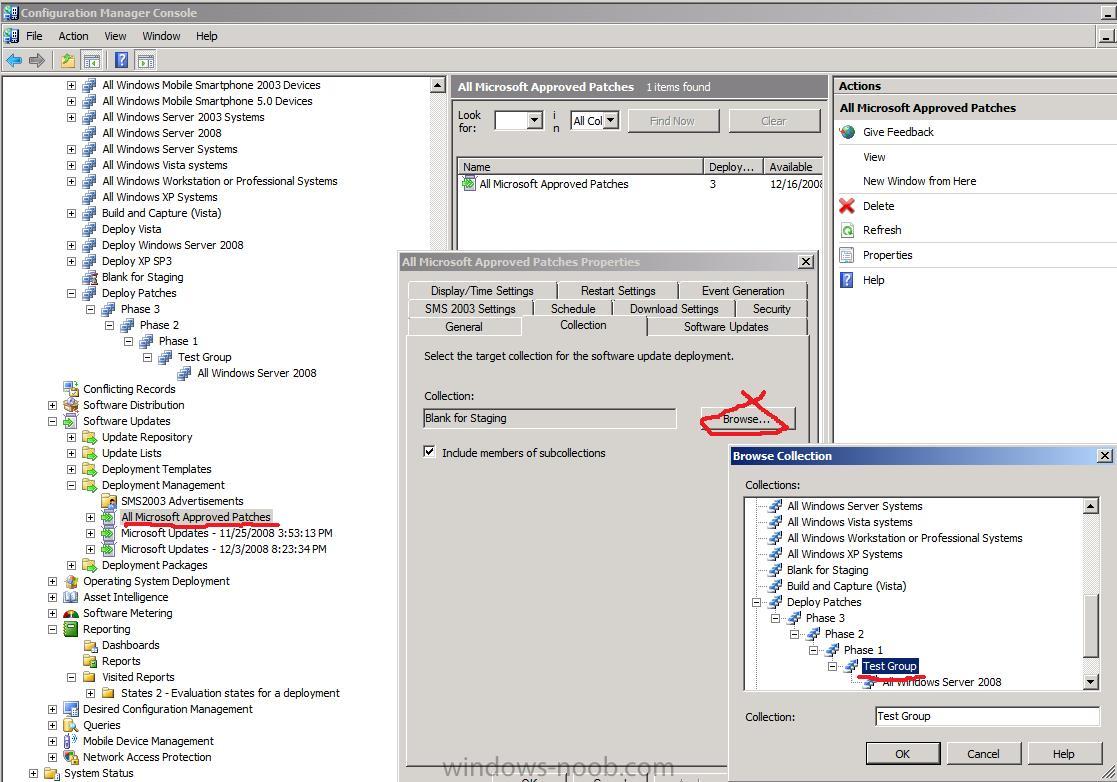The image size is (1117, 782).
Task: Click the Collection text field in Browse Collection
Action: pos(987,716)
